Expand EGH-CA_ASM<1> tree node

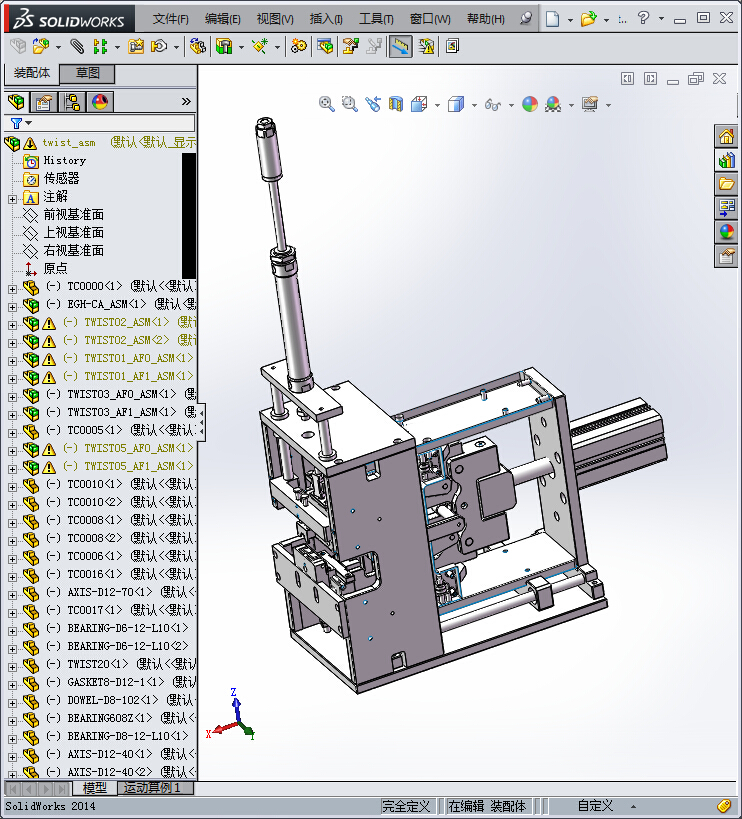(x=13, y=307)
